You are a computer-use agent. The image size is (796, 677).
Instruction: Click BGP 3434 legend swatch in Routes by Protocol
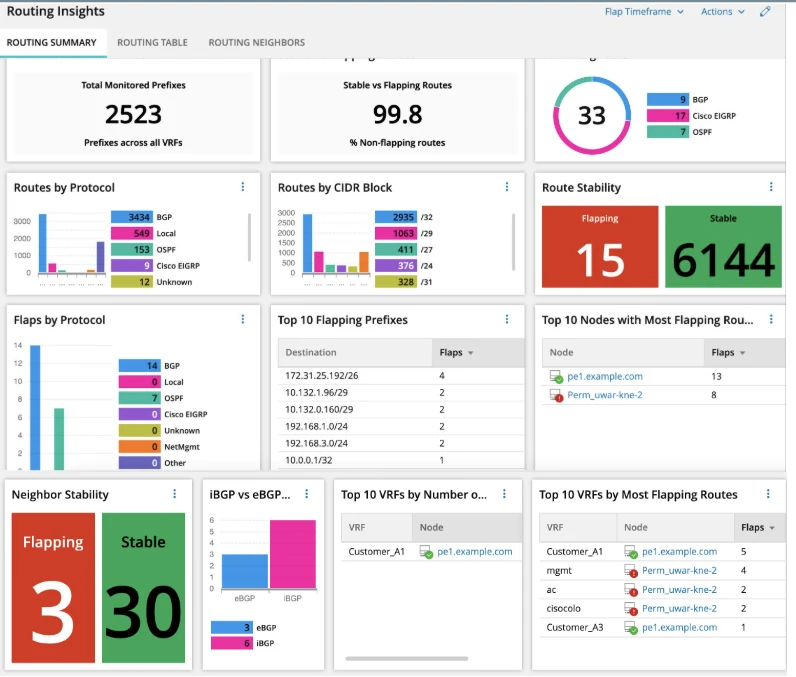click(131, 217)
